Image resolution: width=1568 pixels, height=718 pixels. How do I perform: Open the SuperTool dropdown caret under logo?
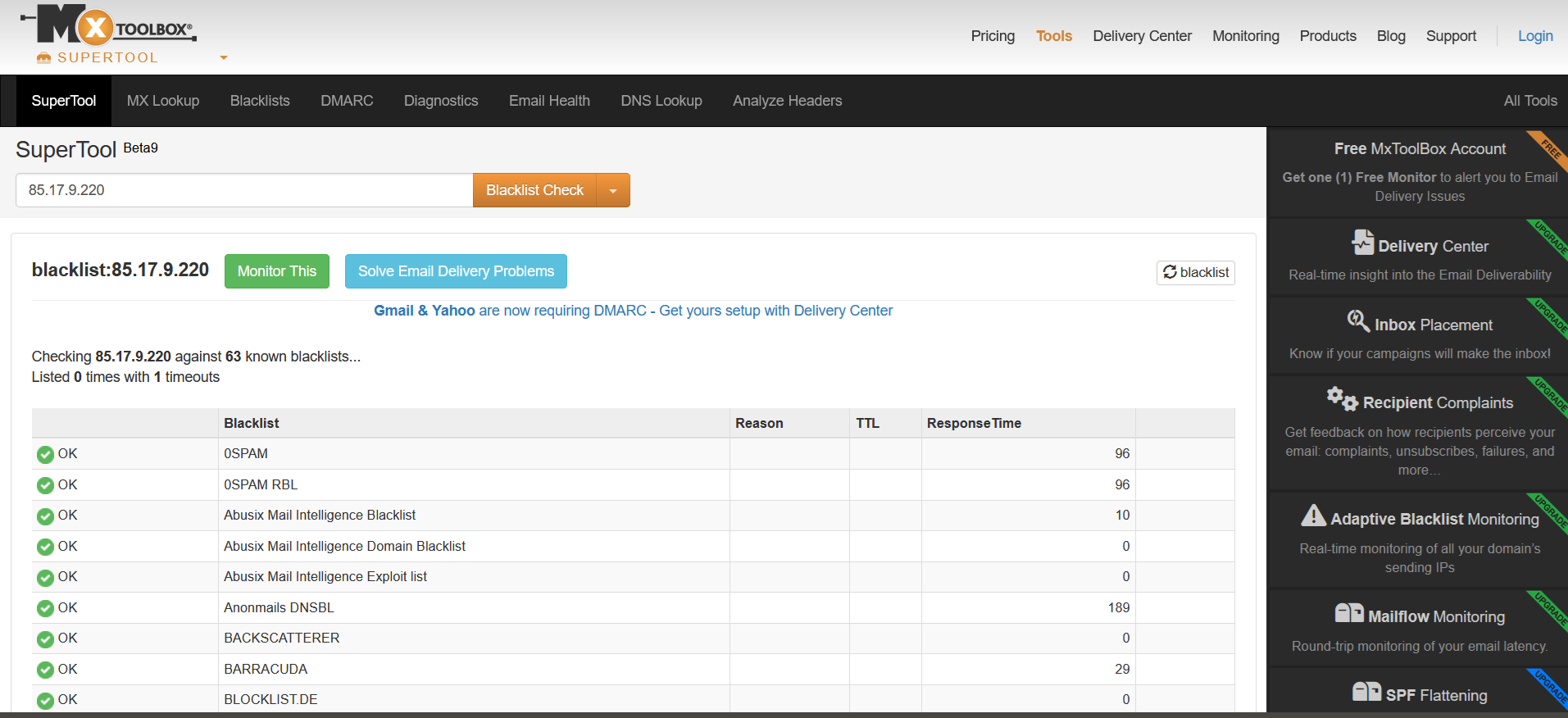[x=224, y=58]
